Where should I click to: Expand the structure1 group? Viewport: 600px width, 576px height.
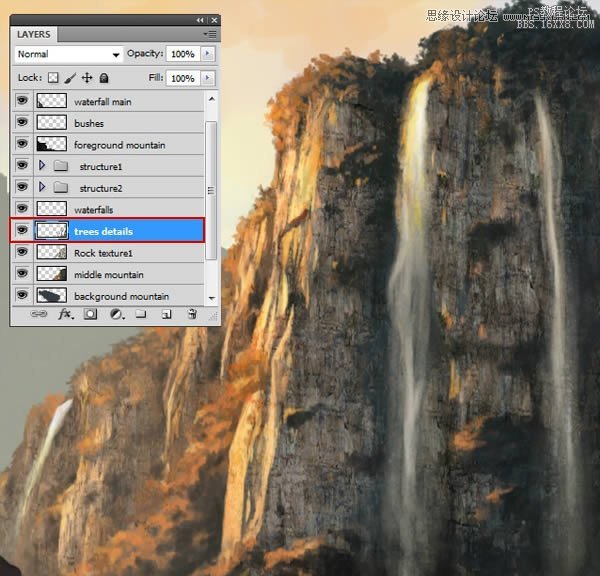(x=42, y=165)
